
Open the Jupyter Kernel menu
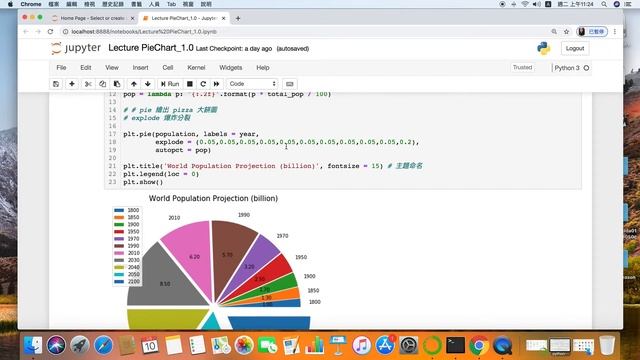196,68
